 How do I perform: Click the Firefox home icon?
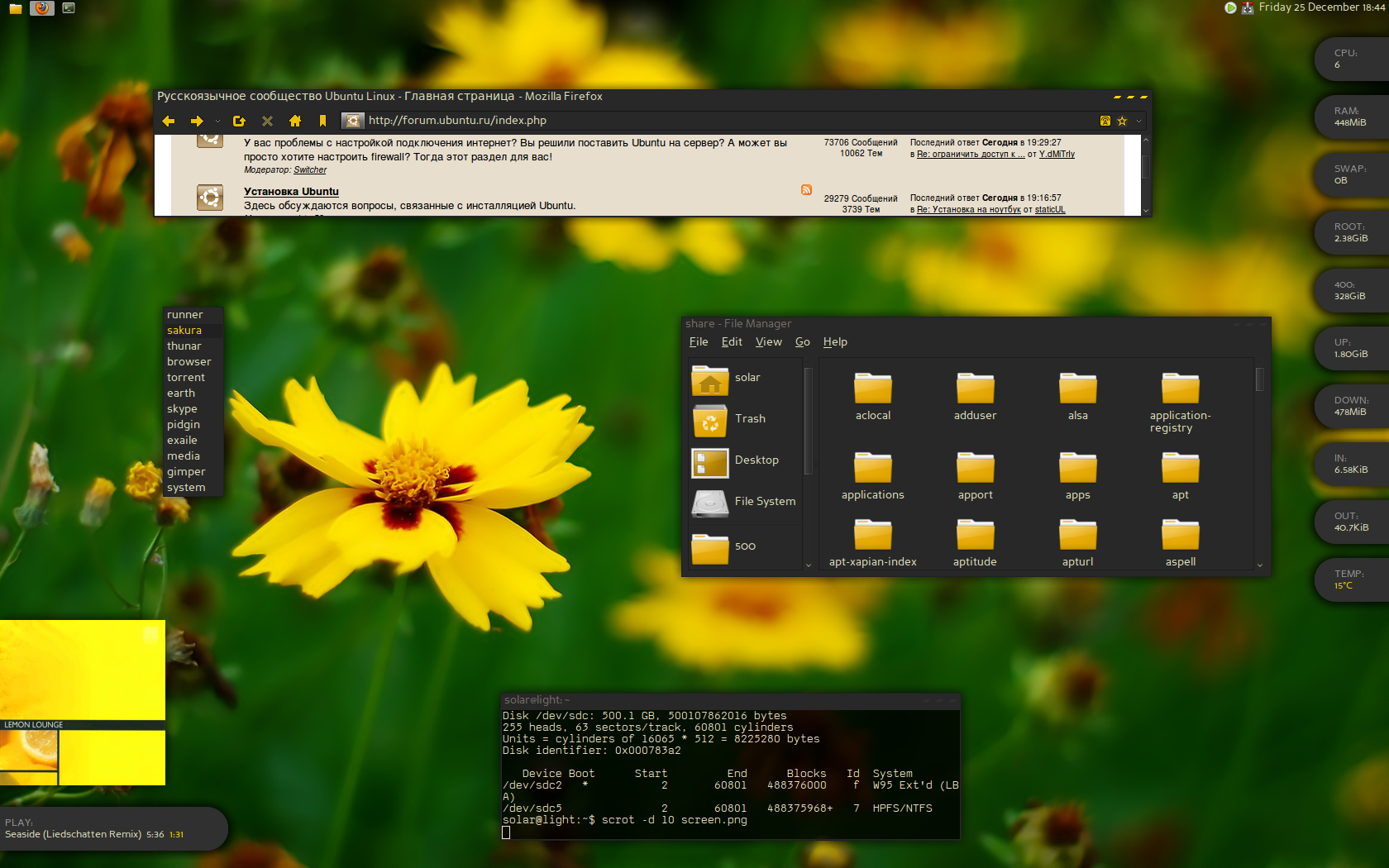(295, 121)
